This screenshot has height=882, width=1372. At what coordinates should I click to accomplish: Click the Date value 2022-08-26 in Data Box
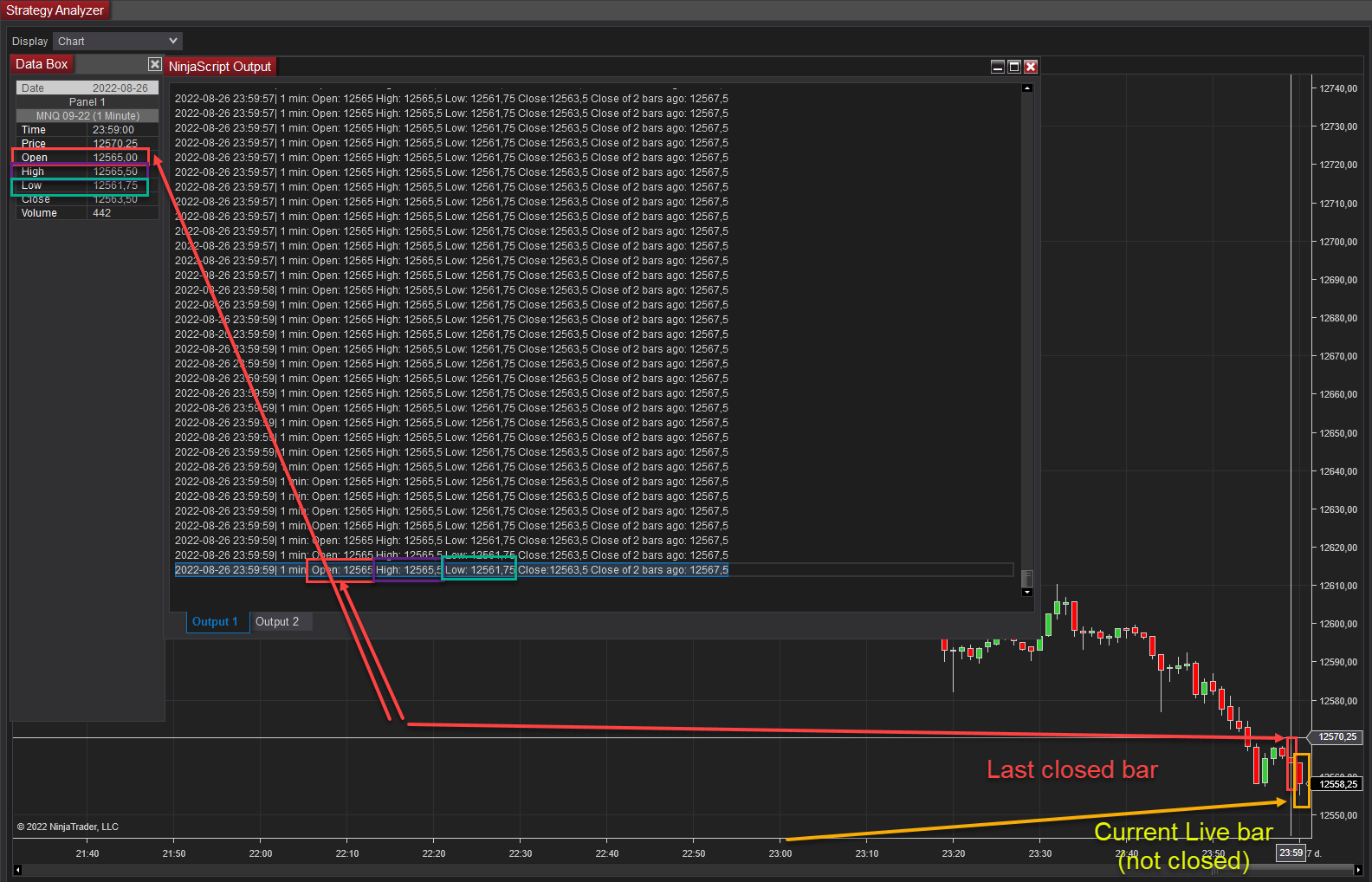(120, 88)
